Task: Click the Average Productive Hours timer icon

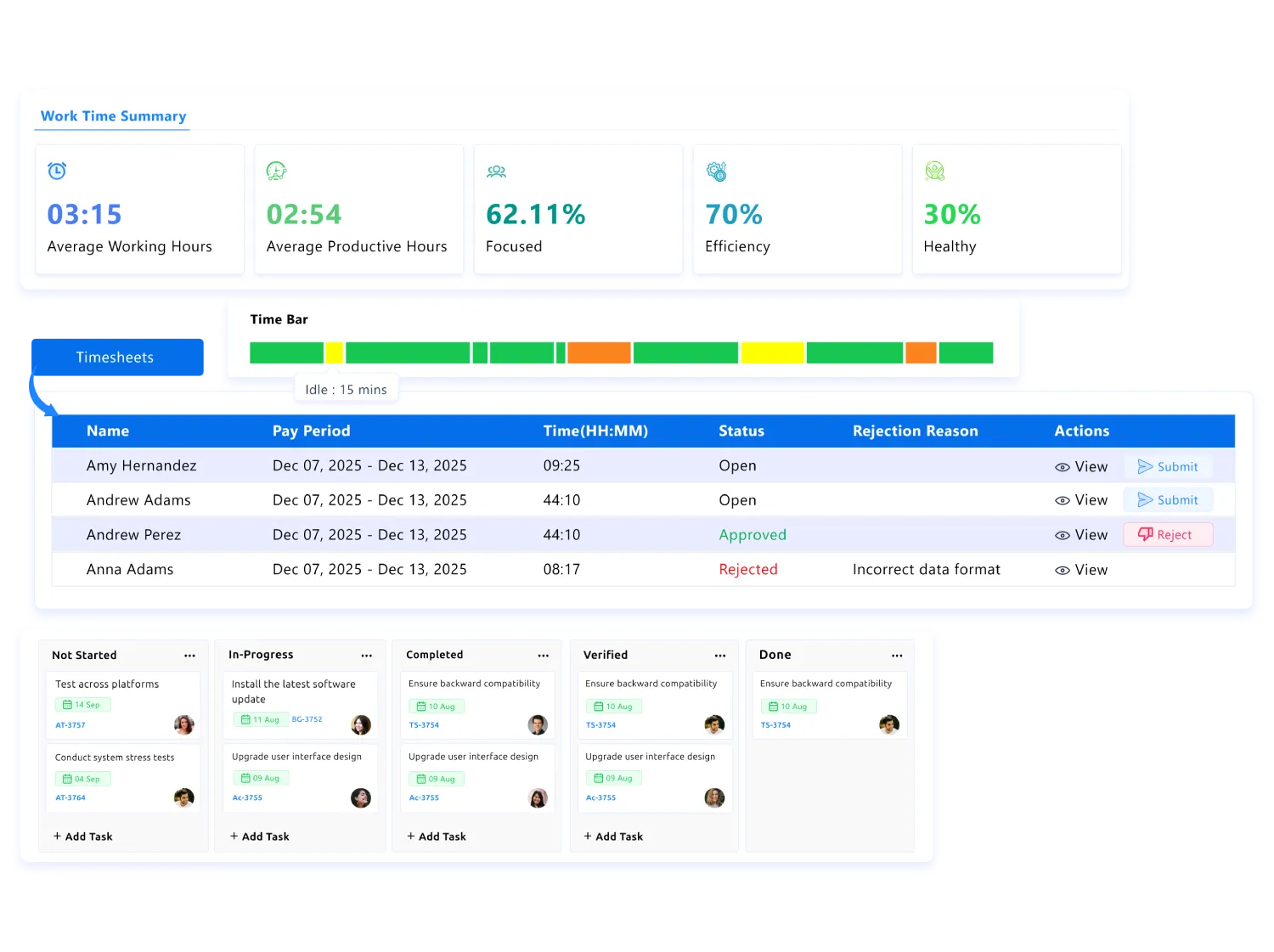Action: point(275,170)
